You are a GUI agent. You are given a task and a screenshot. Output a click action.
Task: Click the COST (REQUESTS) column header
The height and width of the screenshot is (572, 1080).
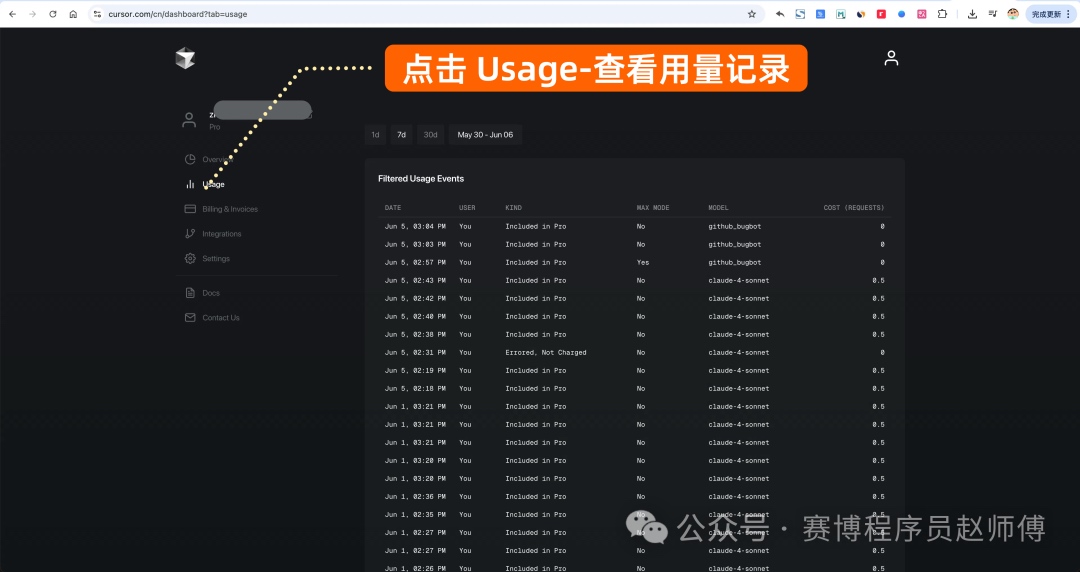(854, 207)
